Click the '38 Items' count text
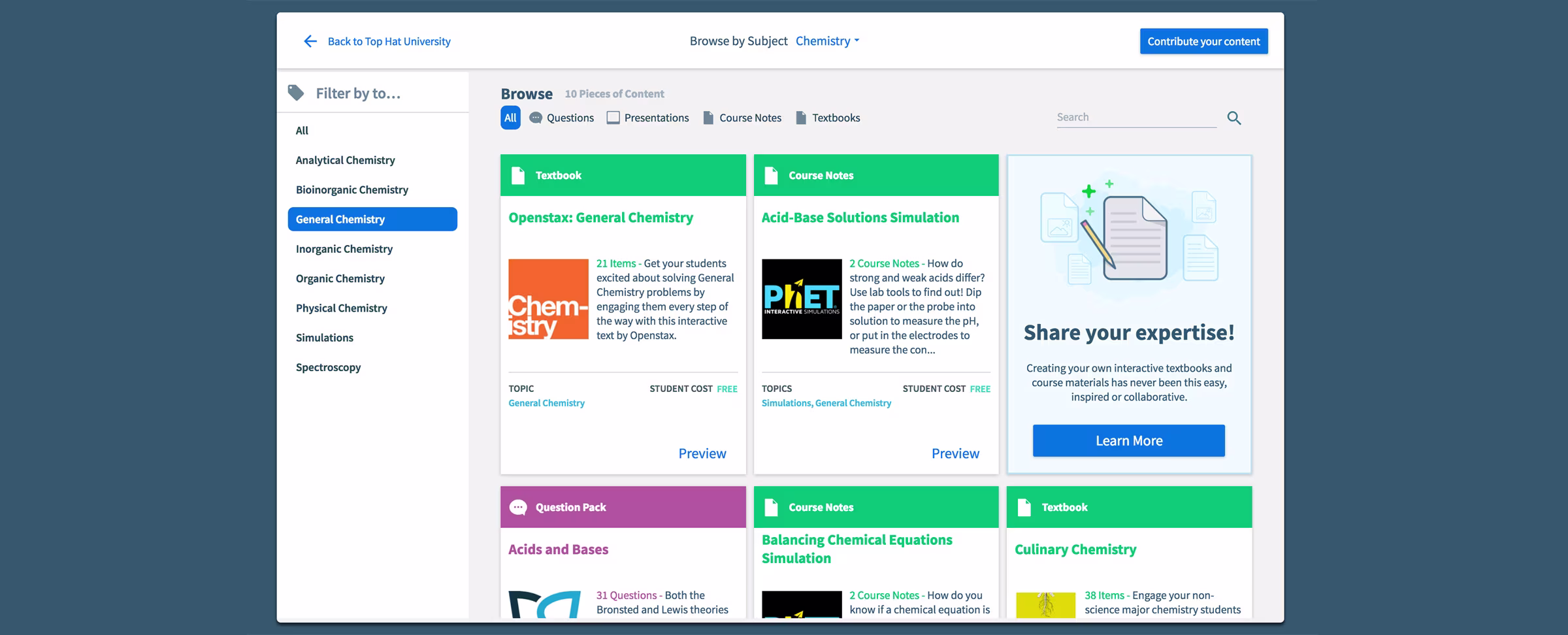This screenshot has height=635, width=1568. pyautogui.click(x=1104, y=595)
